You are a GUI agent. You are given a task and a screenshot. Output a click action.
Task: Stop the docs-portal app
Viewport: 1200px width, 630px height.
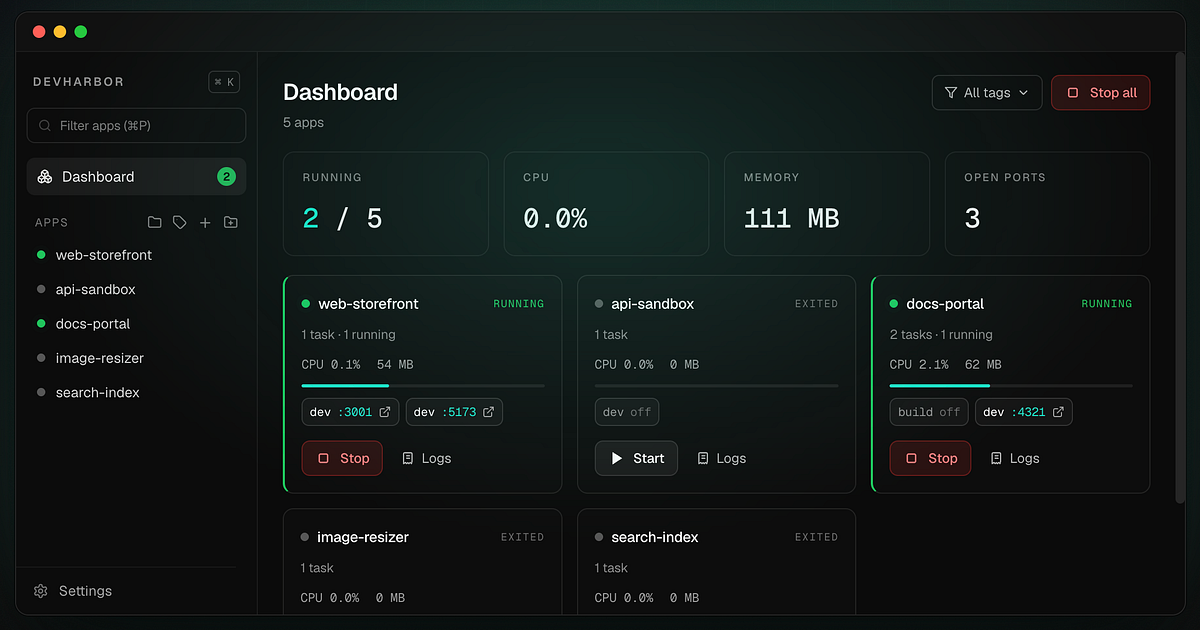point(930,458)
